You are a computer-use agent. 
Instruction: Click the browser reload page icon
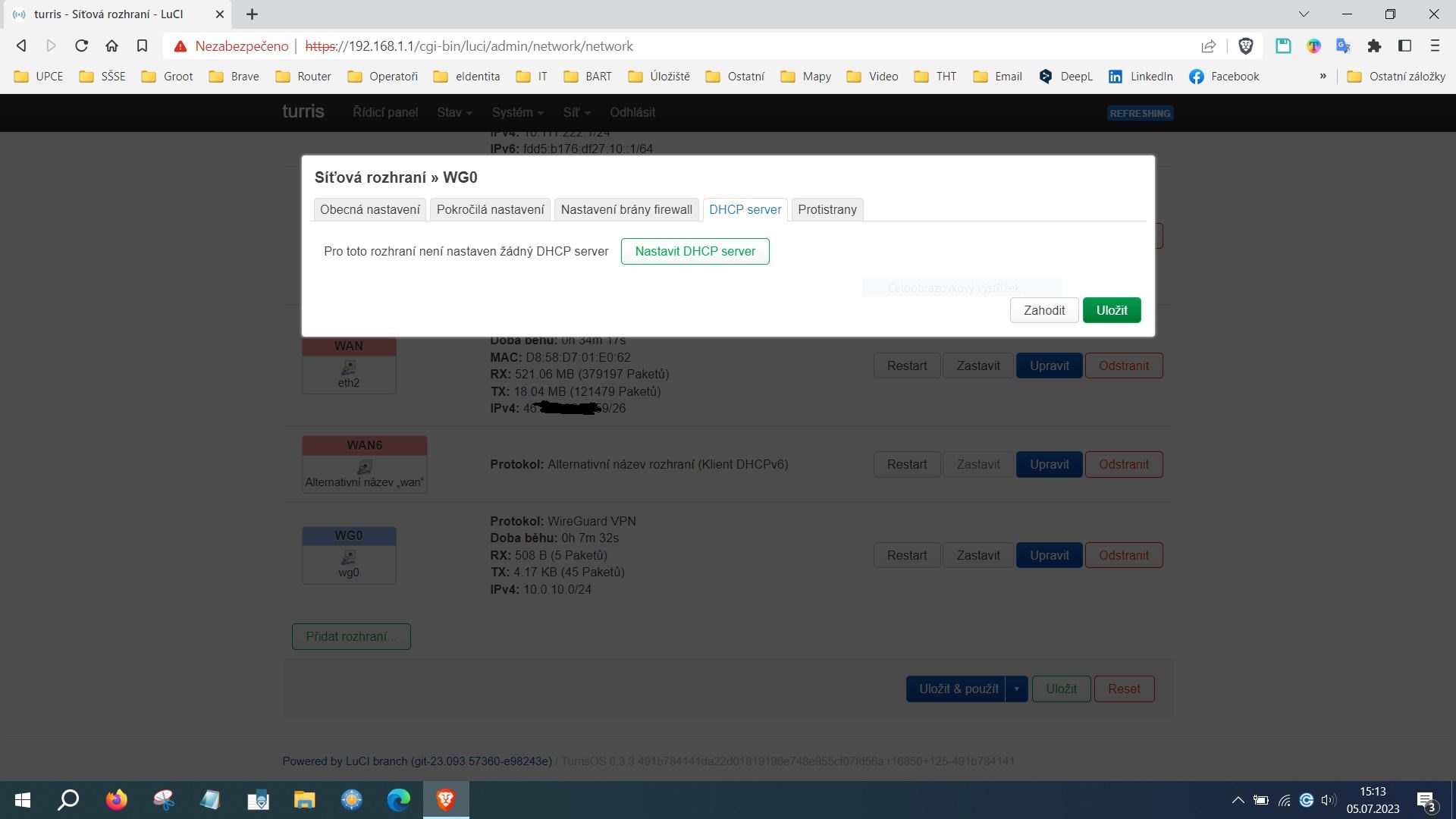[81, 46]
